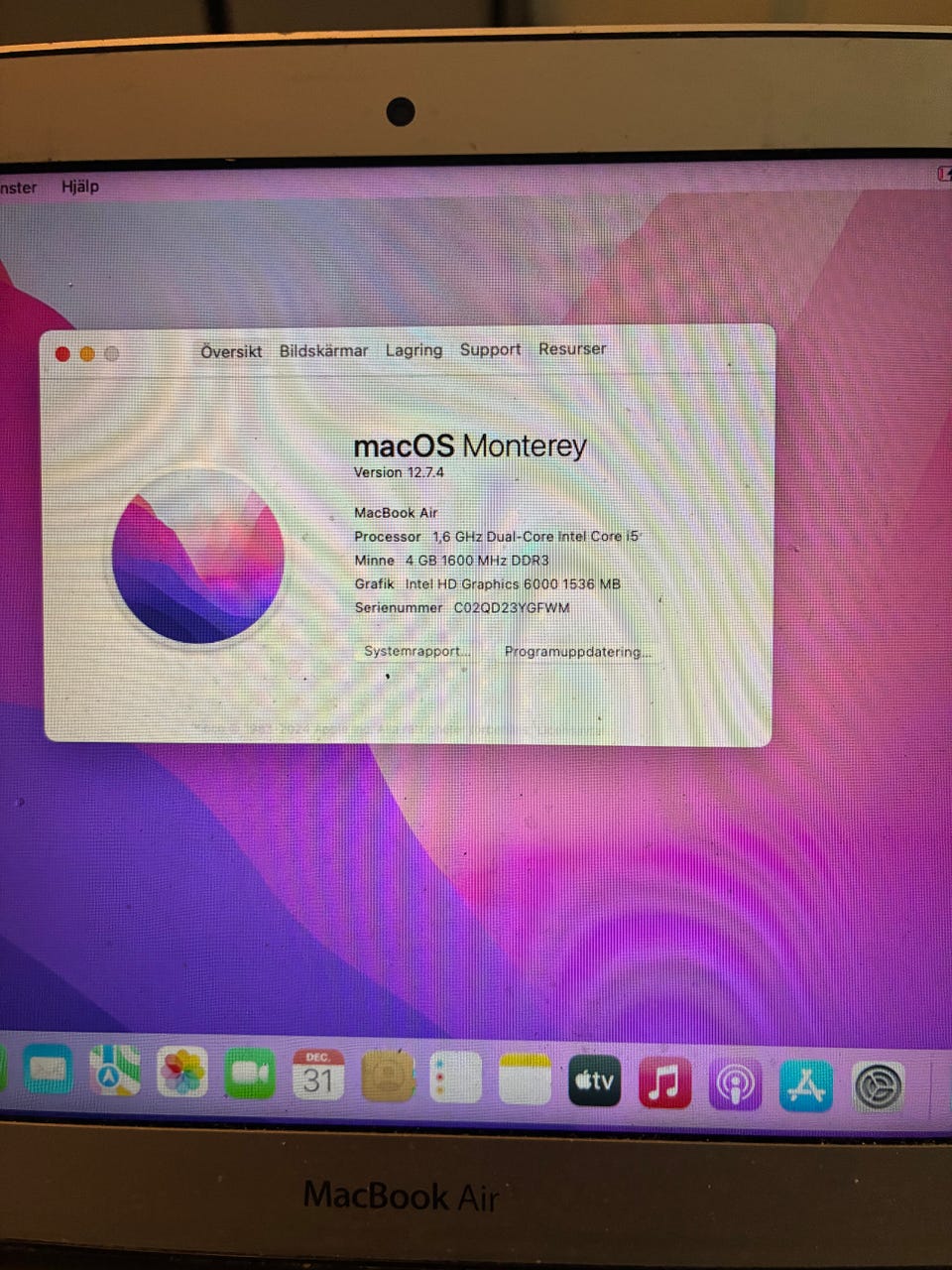Click the Programuppdatering... button
This screenshot has height=1270, width=952.
coord(578,652)
